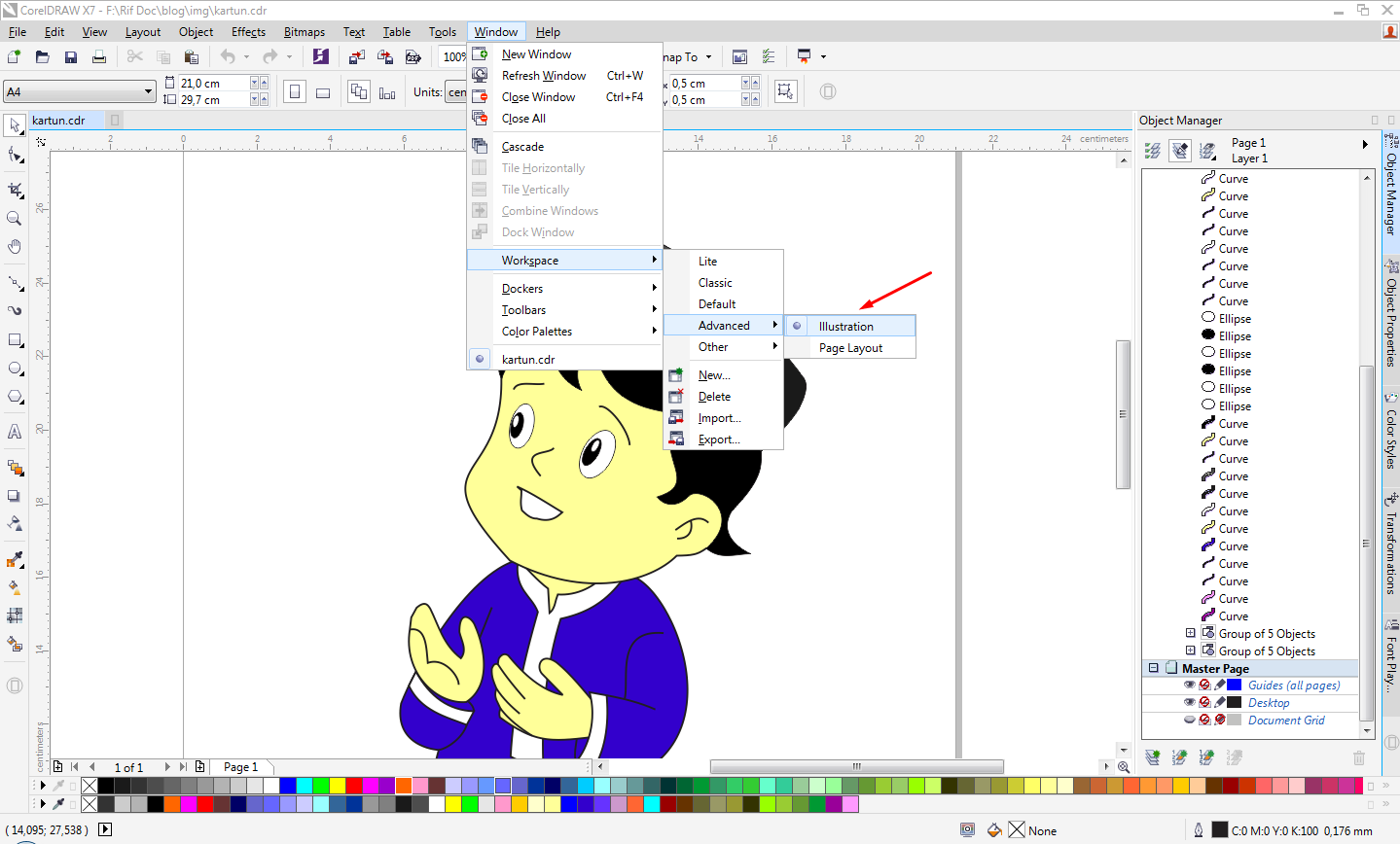Open the Toolbars submenu
The image size is (1400, 844).
(545, 309)
